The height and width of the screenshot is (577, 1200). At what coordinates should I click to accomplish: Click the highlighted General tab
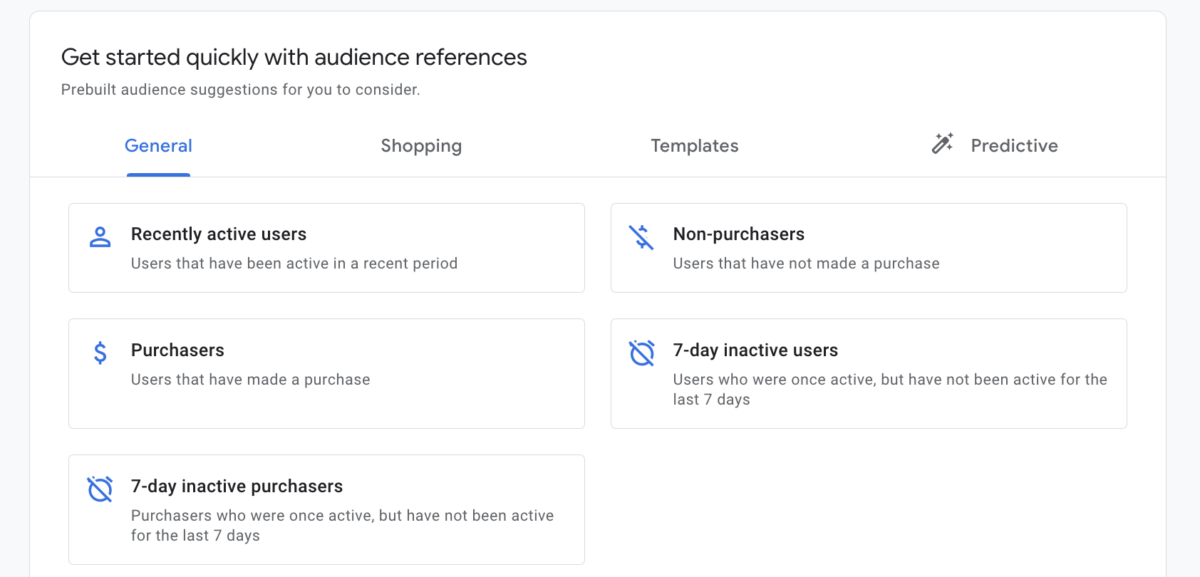[x=158, y=145]
